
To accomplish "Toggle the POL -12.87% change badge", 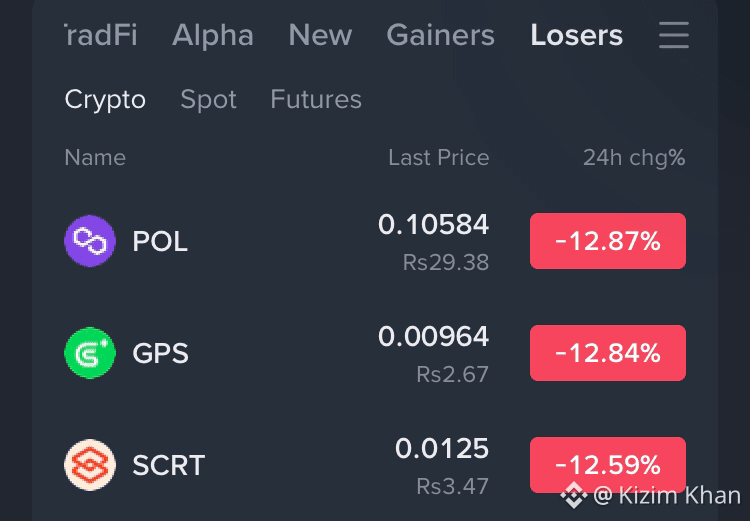I will pos(608,241).
